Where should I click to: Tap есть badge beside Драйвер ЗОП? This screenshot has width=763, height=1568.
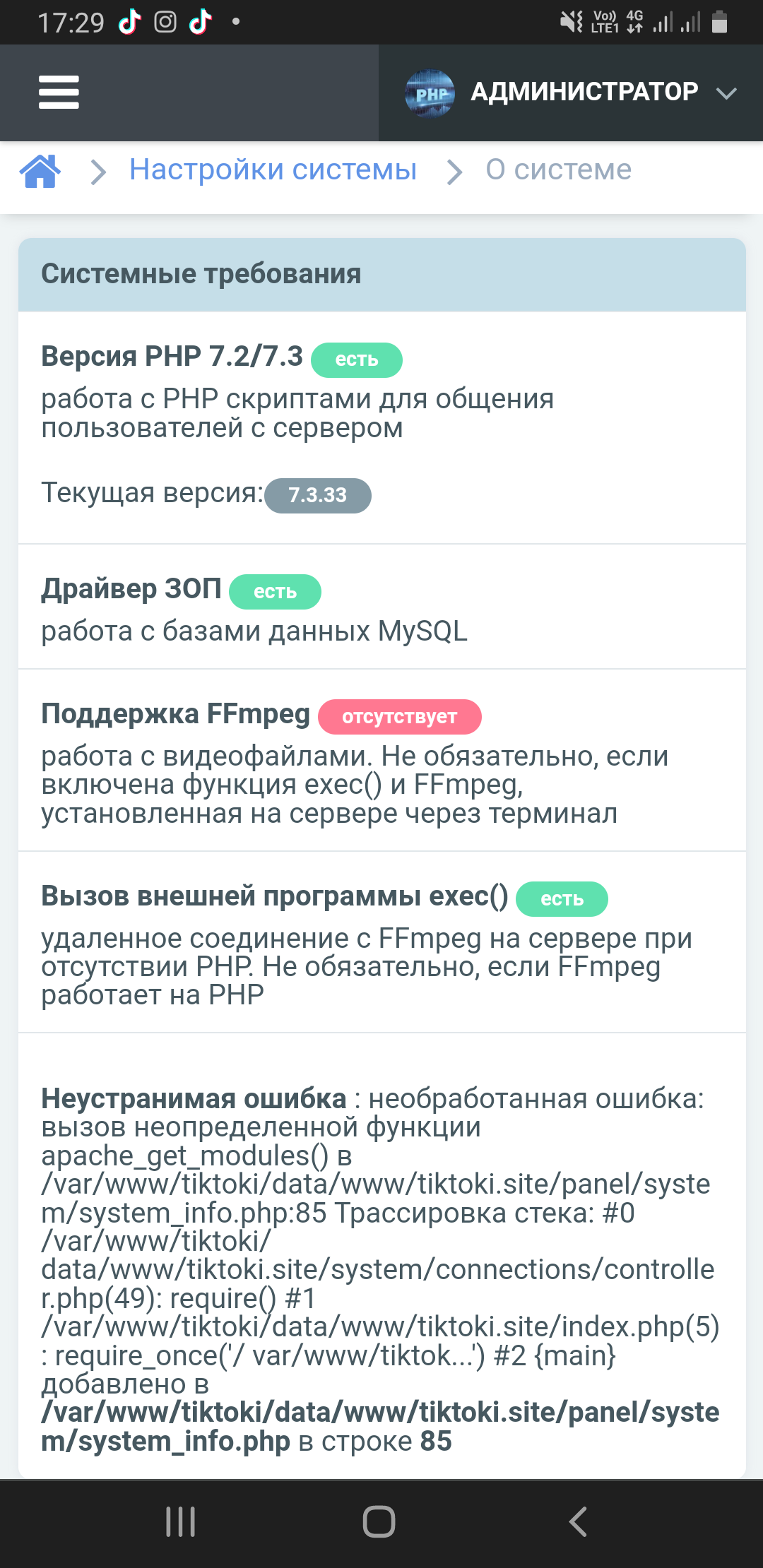275,592
